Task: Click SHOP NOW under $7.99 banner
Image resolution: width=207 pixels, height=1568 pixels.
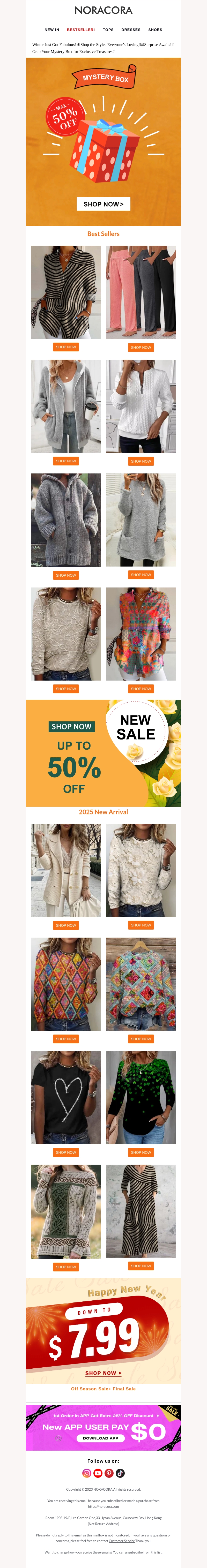Action: click(x=103, y=1373)
